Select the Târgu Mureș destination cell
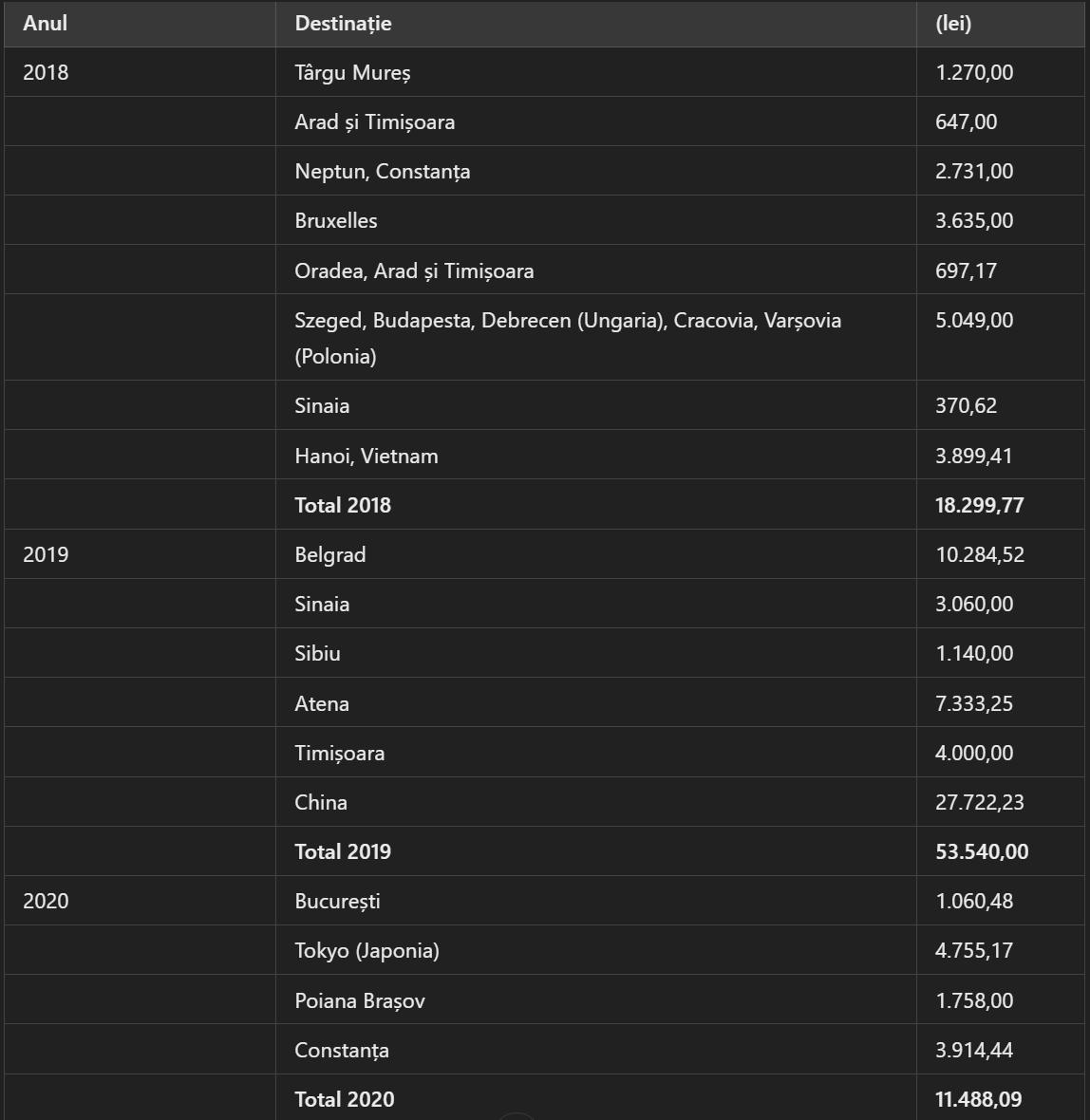The height and width of the screenshot is (1120, 1090). 352,73
